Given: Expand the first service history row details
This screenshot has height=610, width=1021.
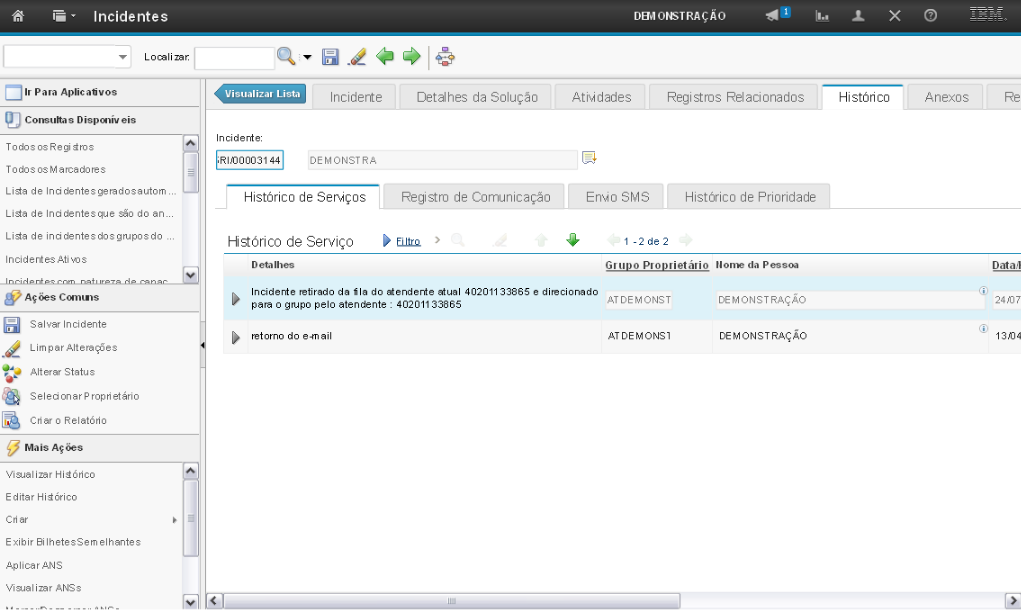Looking at the screenshot, I should pos(236,299).
